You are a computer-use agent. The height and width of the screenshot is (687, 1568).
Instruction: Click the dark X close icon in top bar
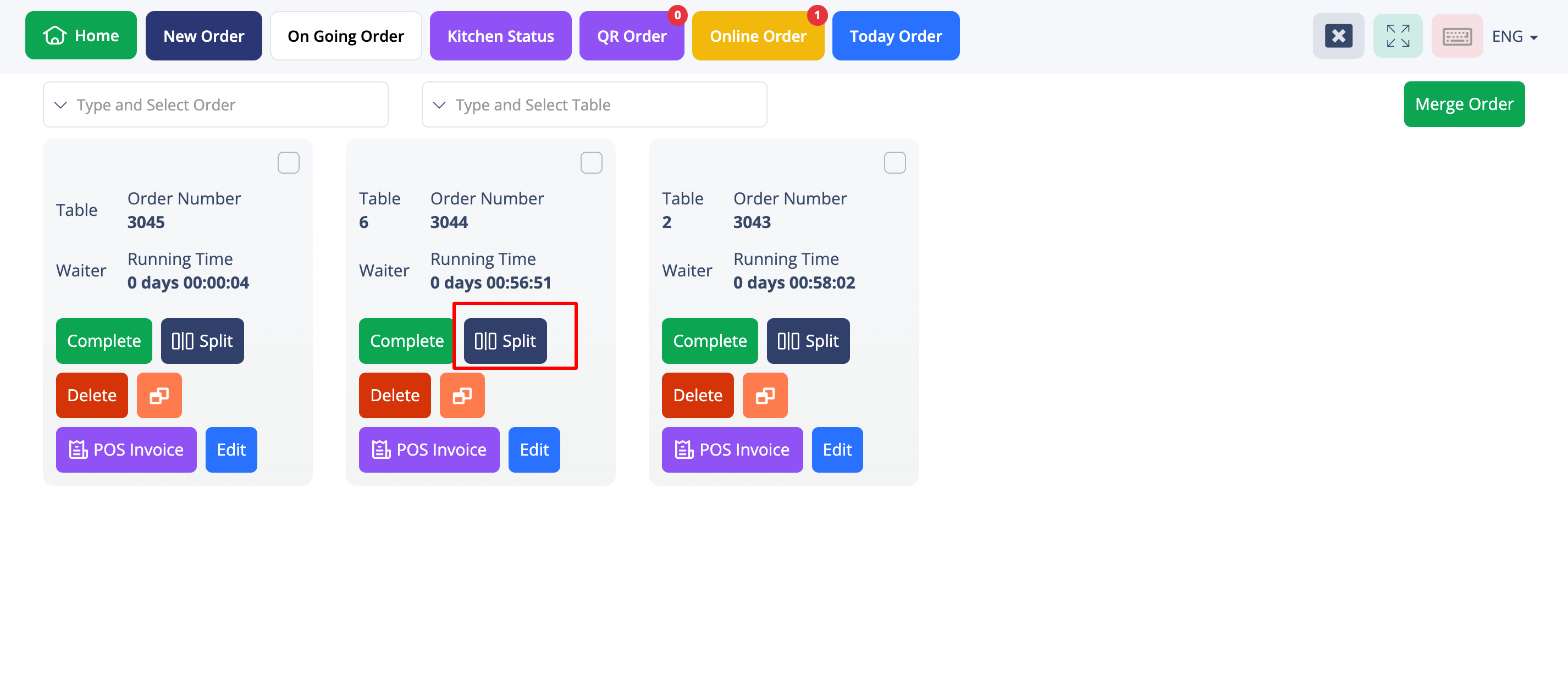tap(1338, 36)
